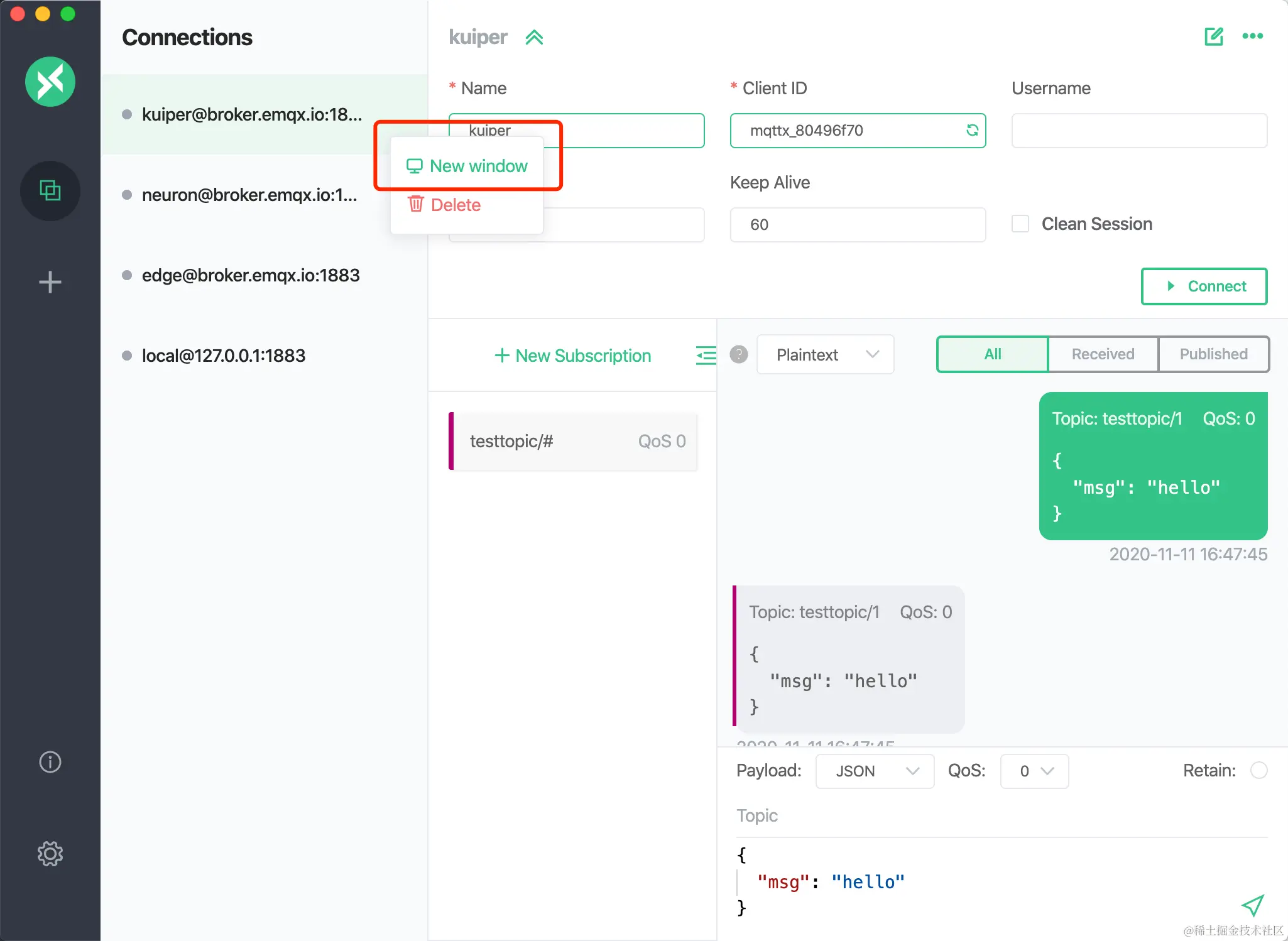Click the edit connection pencil icon
1288x941 pixels.
(1213, 36)
